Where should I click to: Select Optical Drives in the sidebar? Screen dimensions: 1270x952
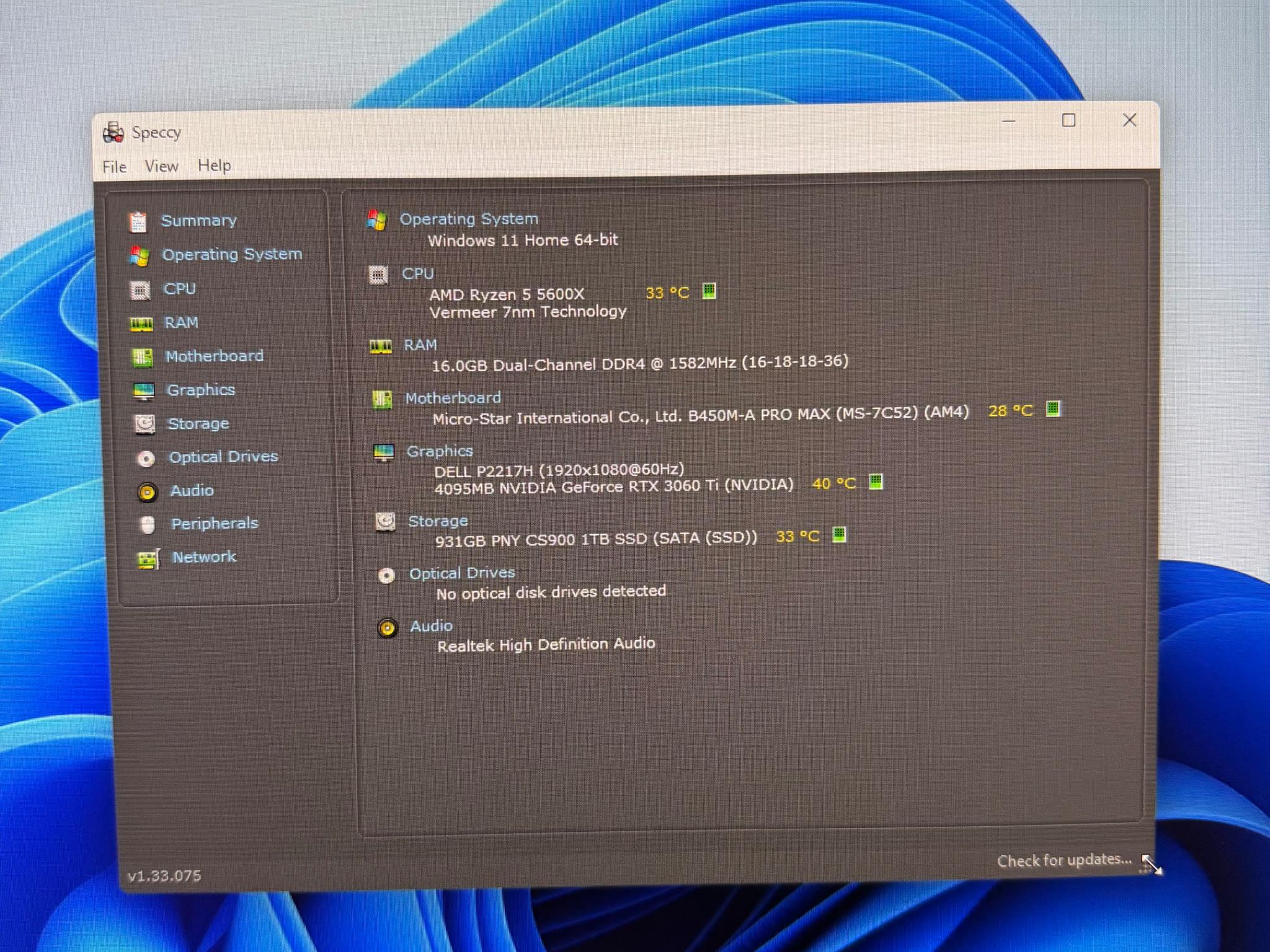[223, 457]
